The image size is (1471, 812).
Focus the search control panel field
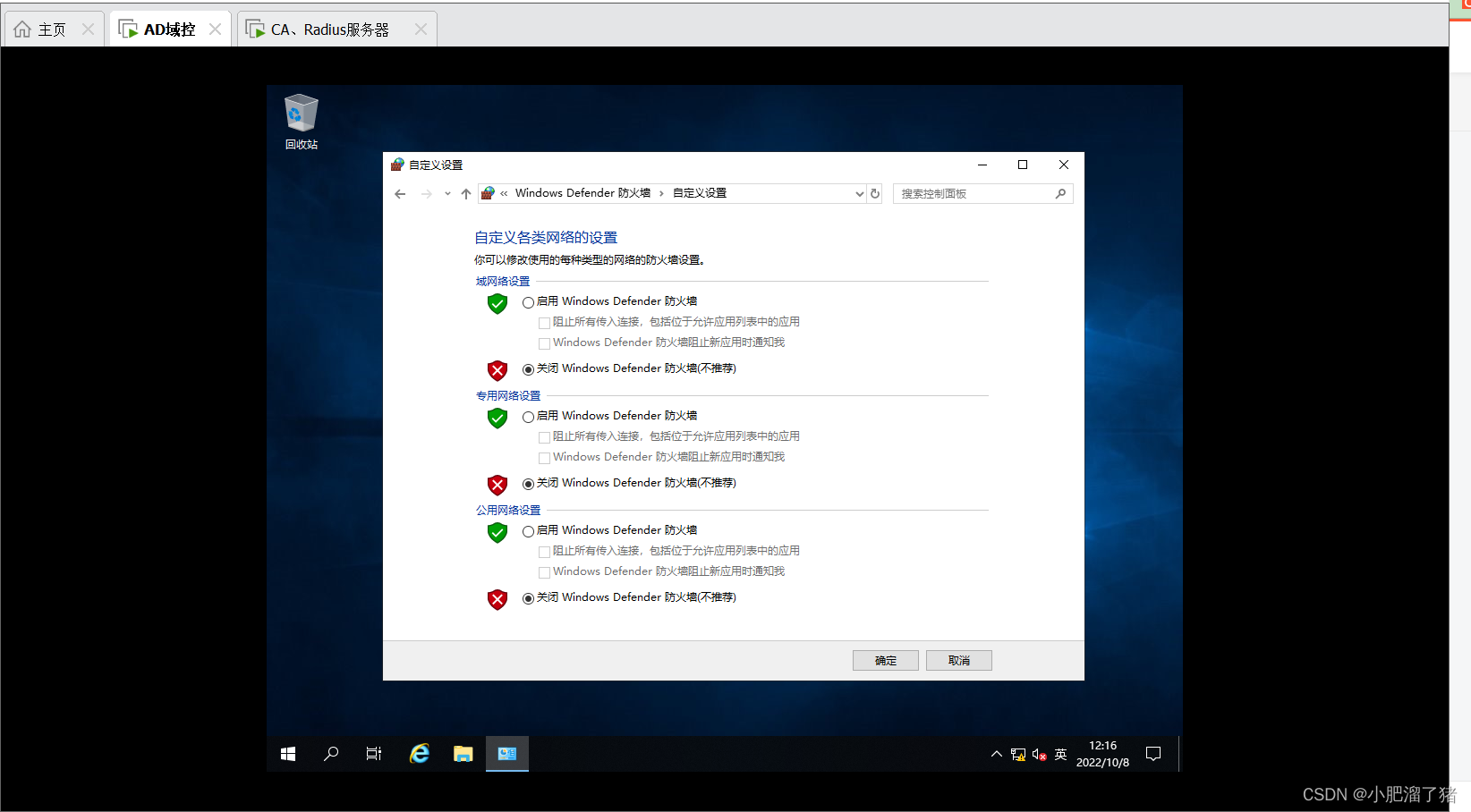[x=982, y=194]
